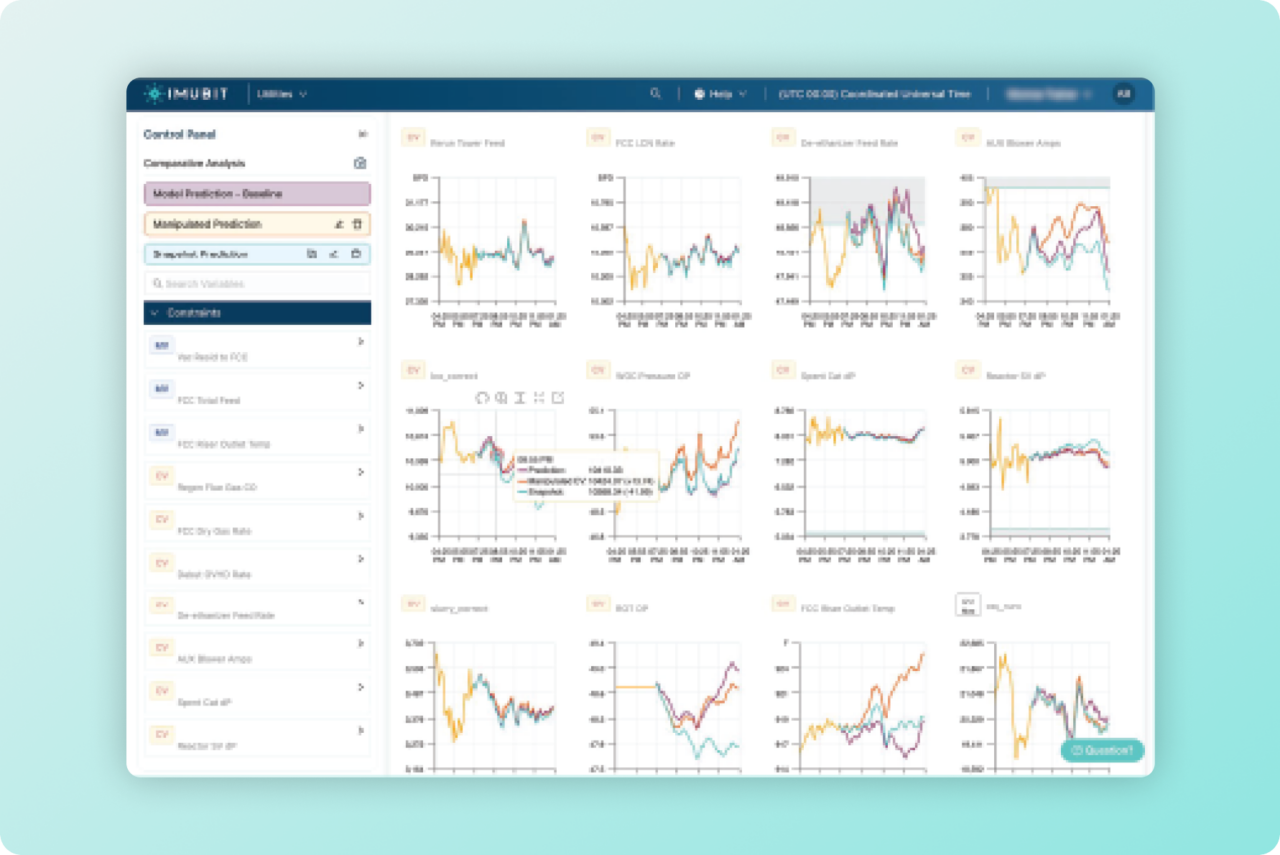
Task: Open the user account avatar menu
Action: (x=1124, y=92)
